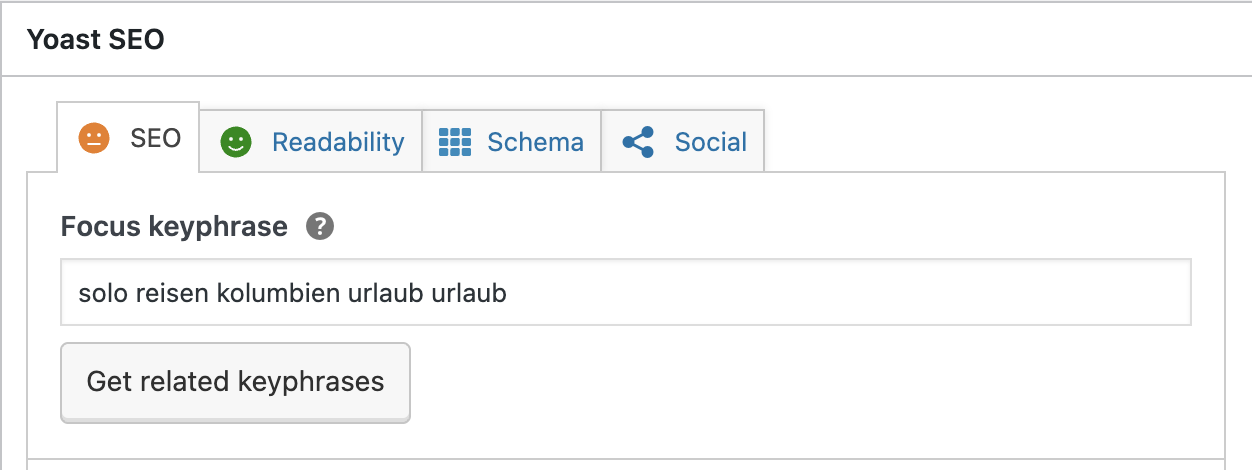Open the Focus keyphrase help question mark
The image size is (1252, 470).
320,227
